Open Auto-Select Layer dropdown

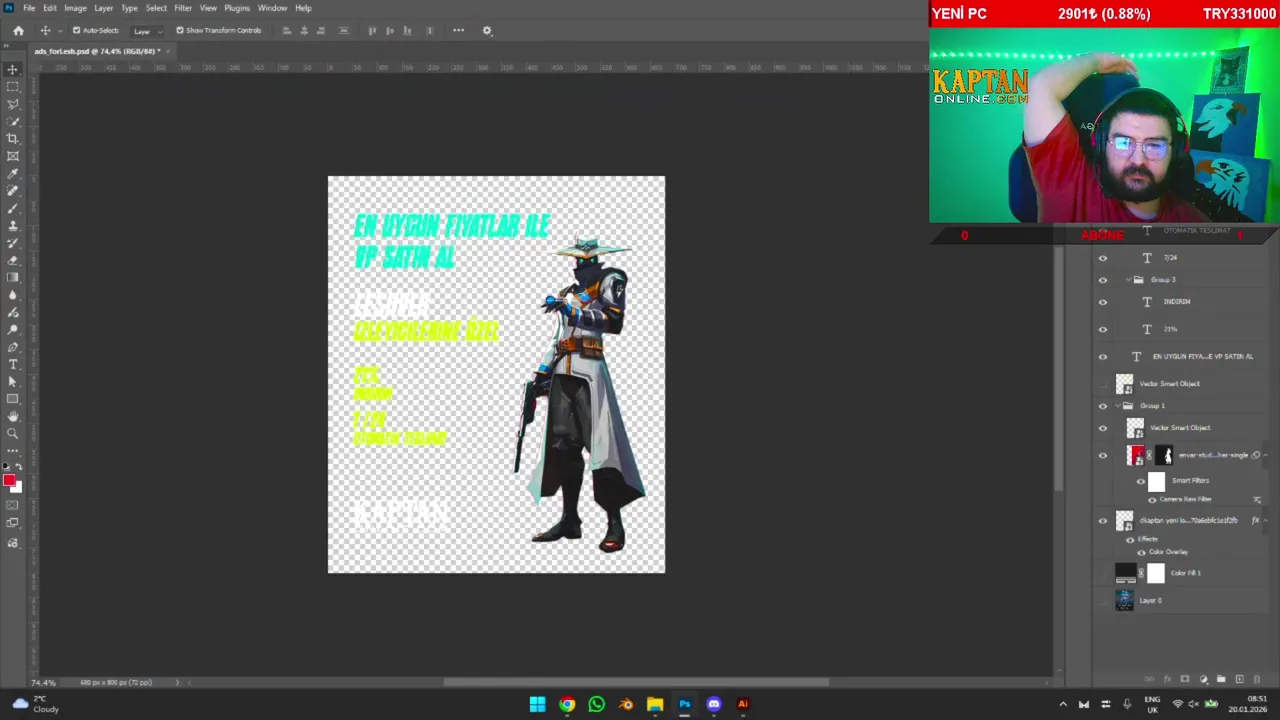click(147, 31)
